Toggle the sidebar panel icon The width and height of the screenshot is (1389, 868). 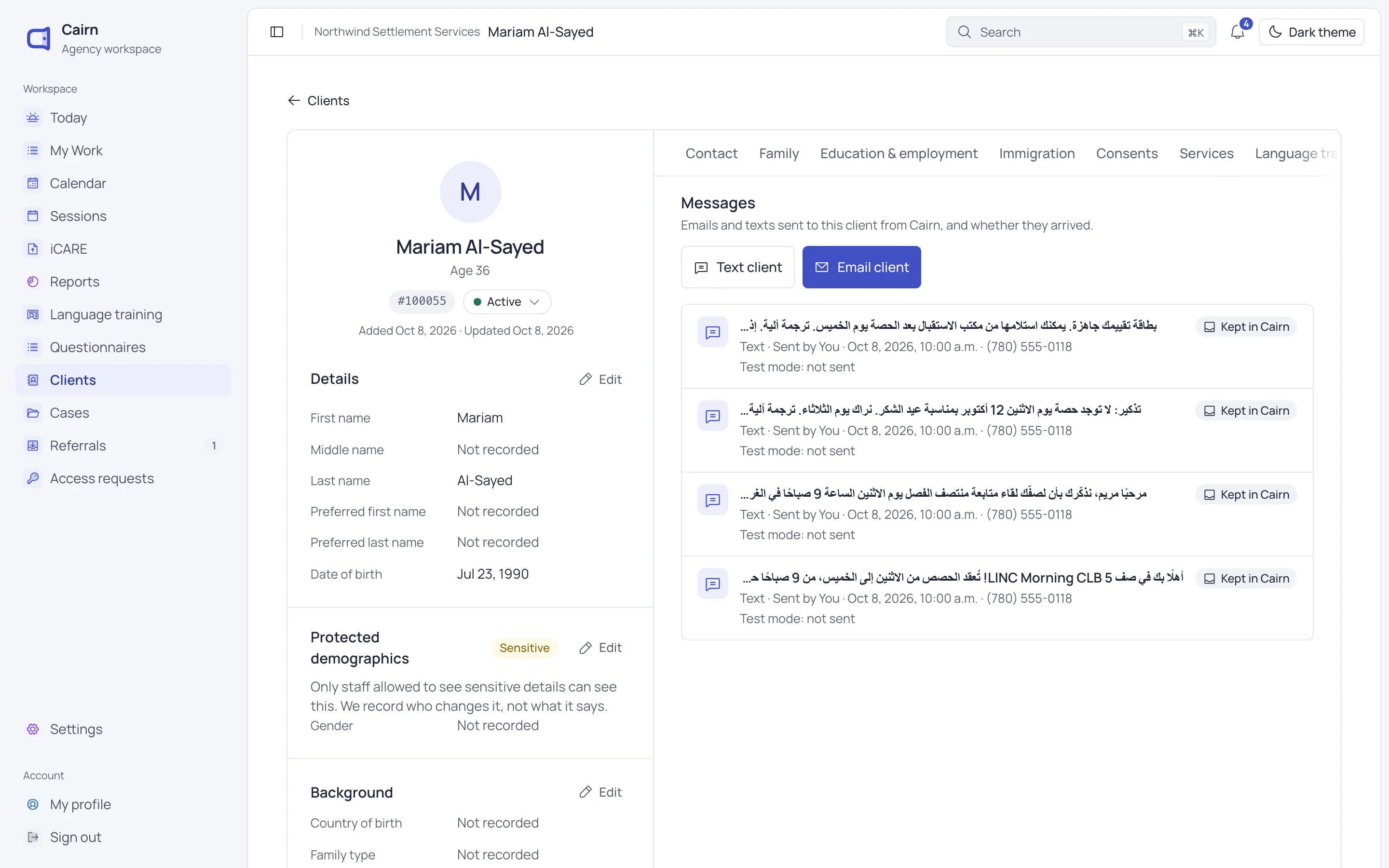coord(277,32)
